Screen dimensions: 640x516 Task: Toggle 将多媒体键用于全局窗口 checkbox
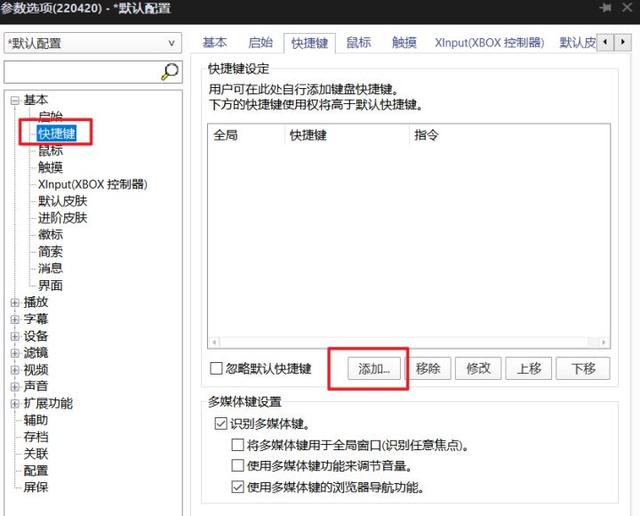pos(238,445)
